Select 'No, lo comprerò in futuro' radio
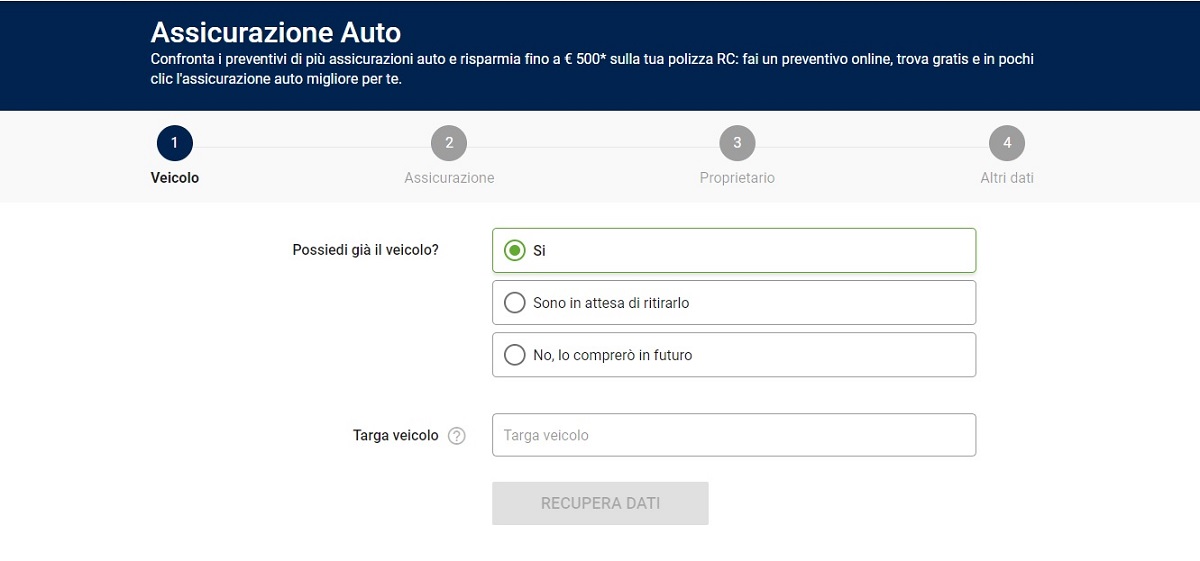Screen dimensions: 1200x561 point(515,355)
